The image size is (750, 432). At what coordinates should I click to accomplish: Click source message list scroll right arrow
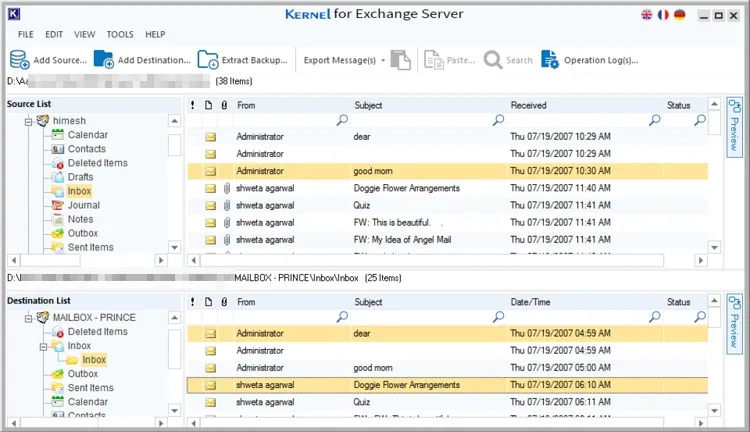click(x=701, y=260)
